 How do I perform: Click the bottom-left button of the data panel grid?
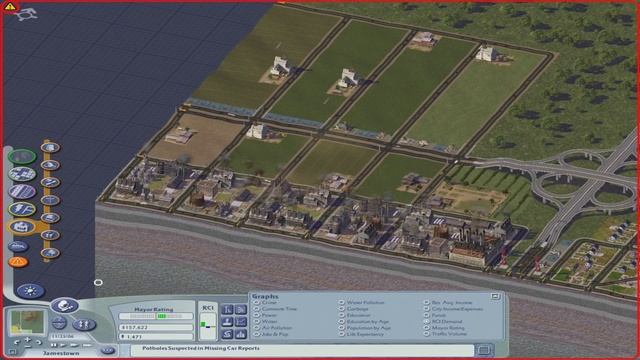227,334
